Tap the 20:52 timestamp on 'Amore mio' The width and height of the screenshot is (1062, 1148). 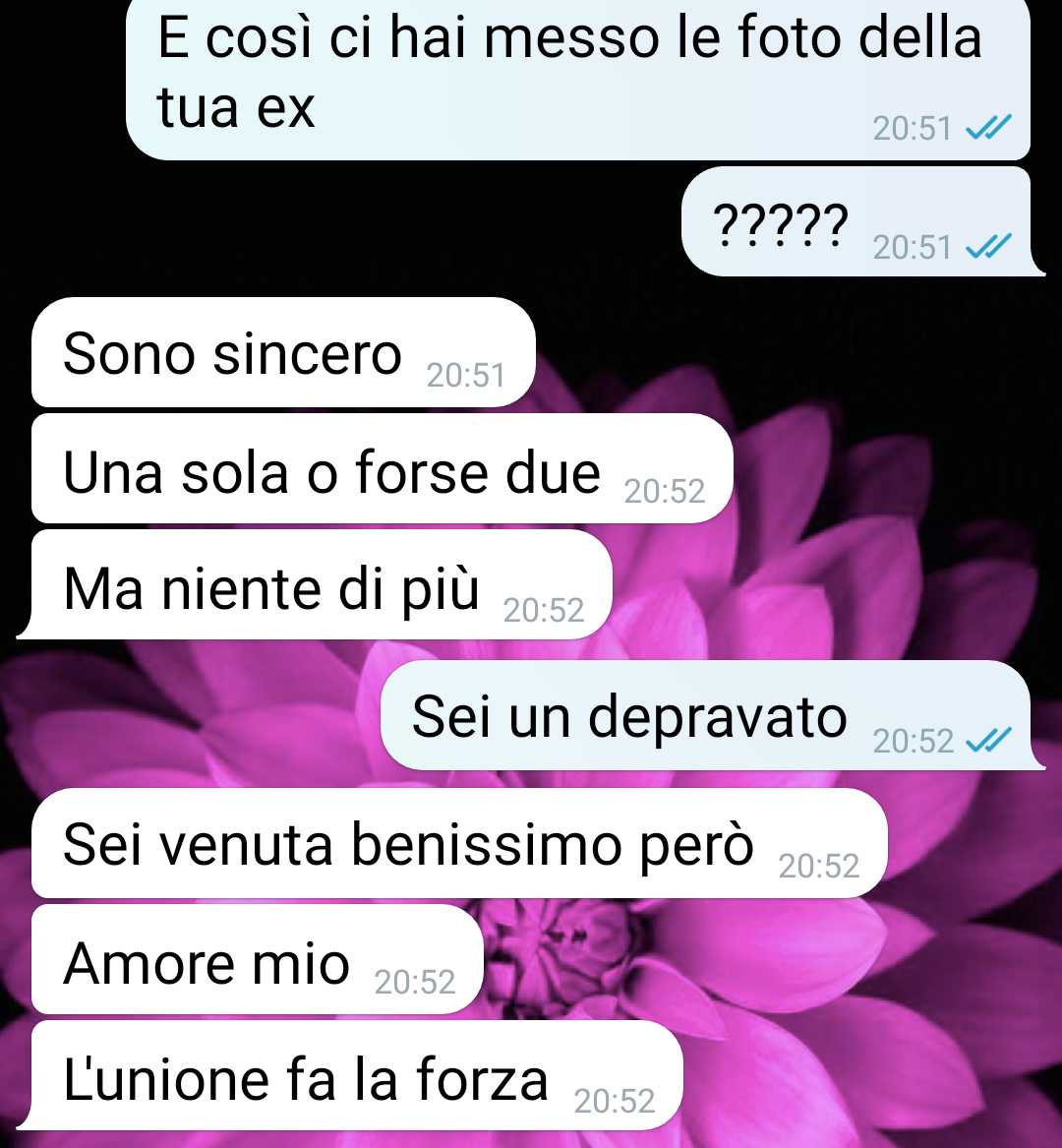click(415, 982)
